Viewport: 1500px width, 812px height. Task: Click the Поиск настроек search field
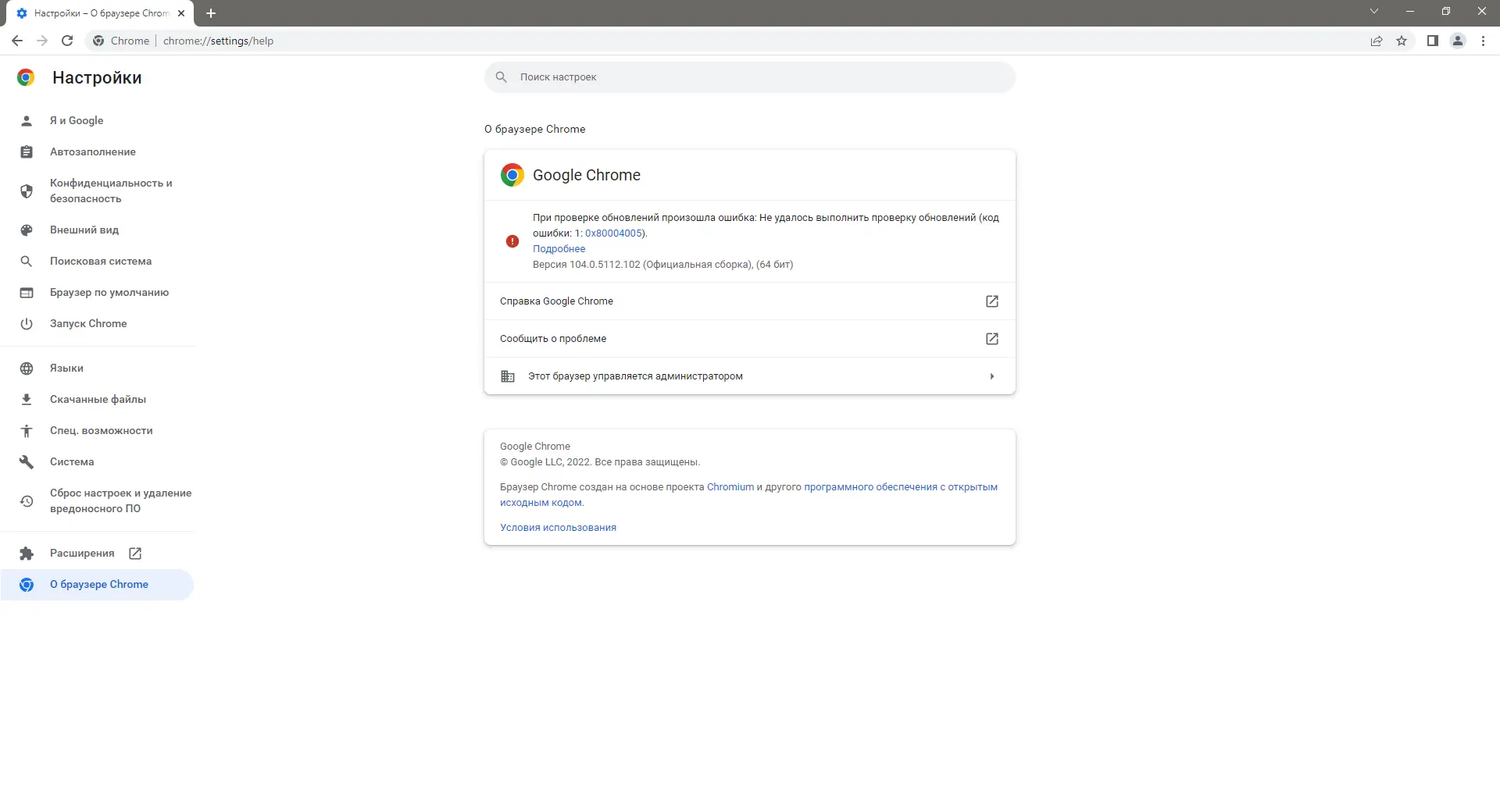pos(750,77)
